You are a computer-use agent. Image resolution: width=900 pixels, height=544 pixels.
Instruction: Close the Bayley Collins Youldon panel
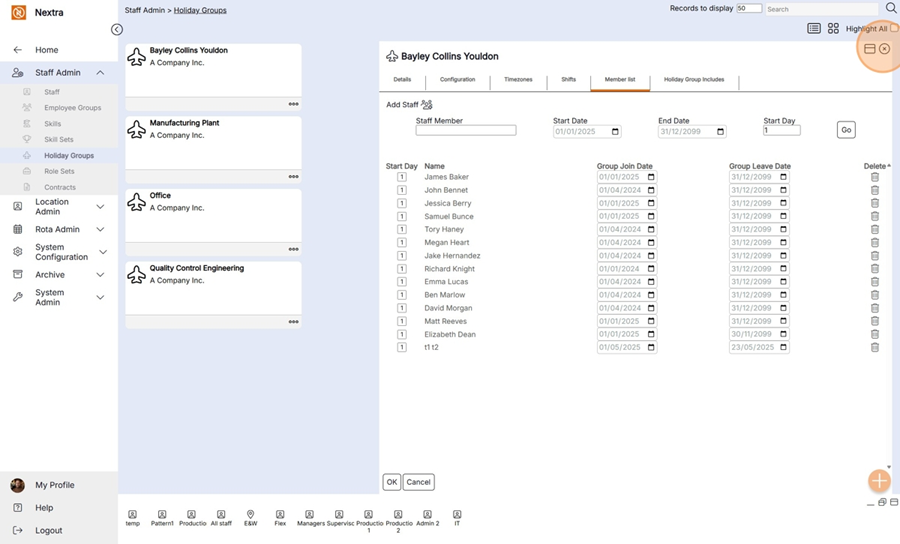pyautogui.click(x=885, y=49)
